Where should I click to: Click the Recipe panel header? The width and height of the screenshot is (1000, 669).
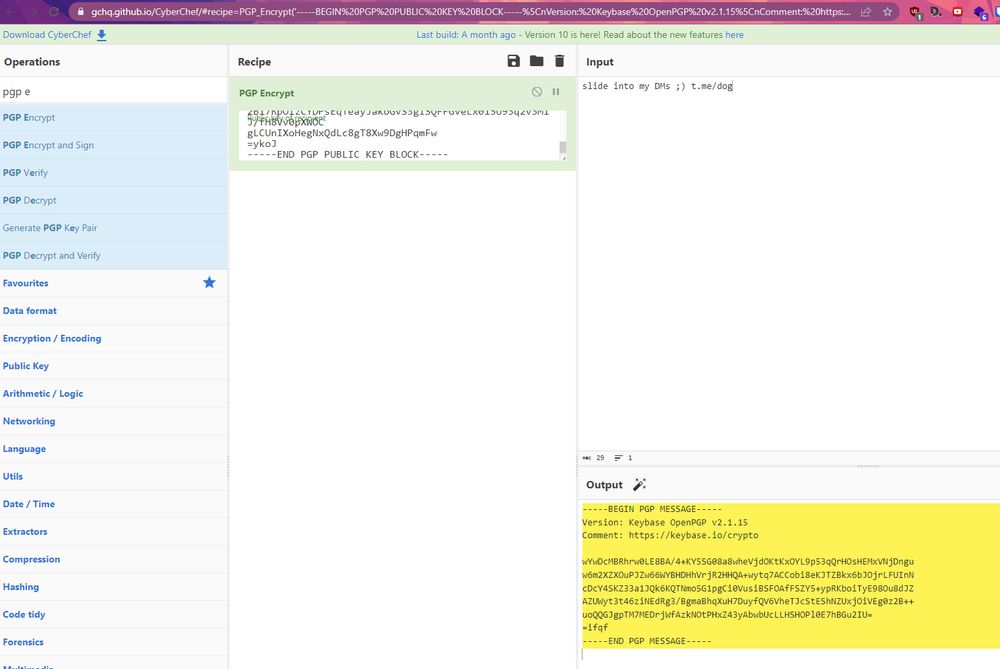254,62
